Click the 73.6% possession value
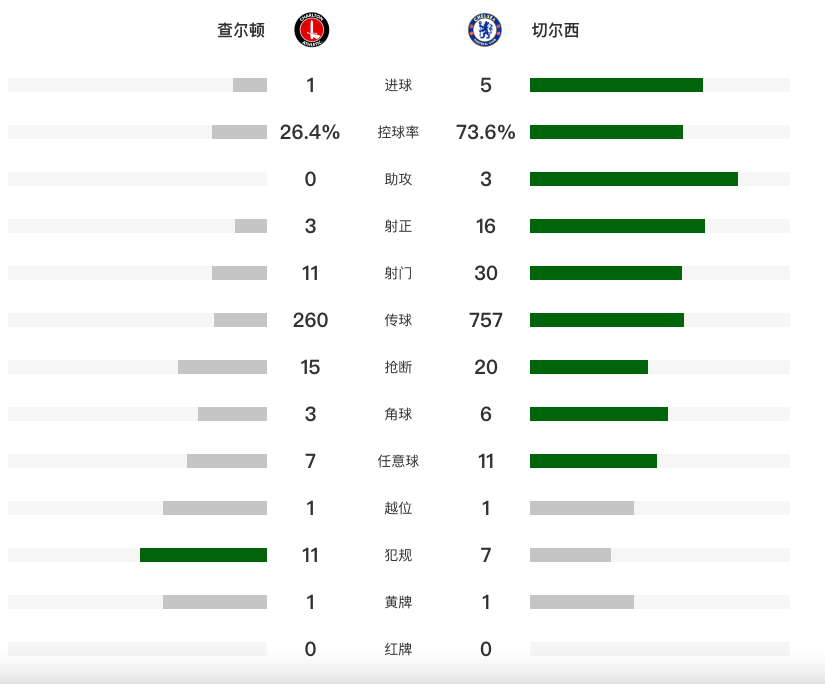 pos(486,132)
